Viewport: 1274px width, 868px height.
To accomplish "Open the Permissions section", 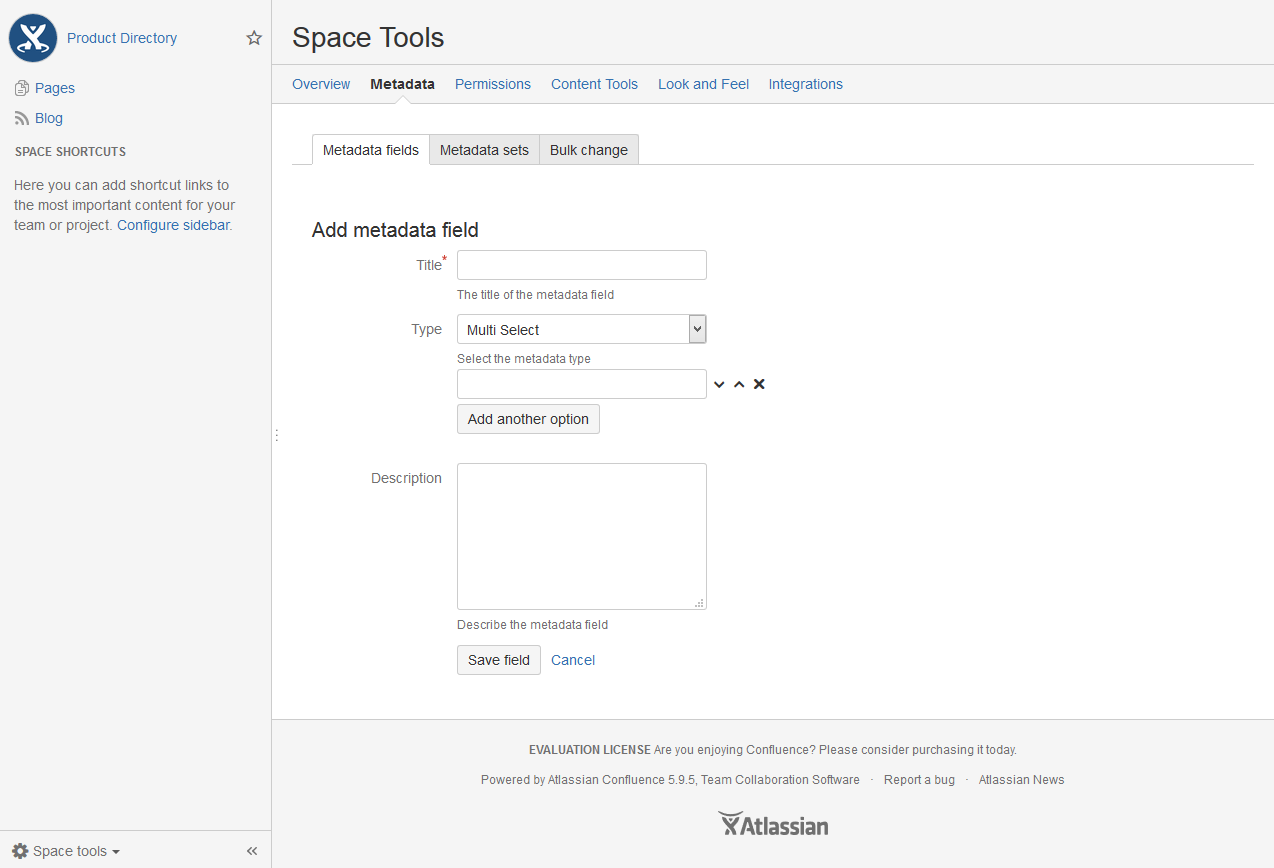I will coord(492,84).
